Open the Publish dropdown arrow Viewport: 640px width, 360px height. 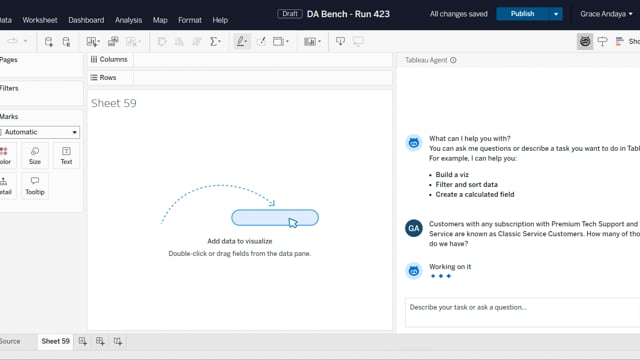(x=556, y=14)
